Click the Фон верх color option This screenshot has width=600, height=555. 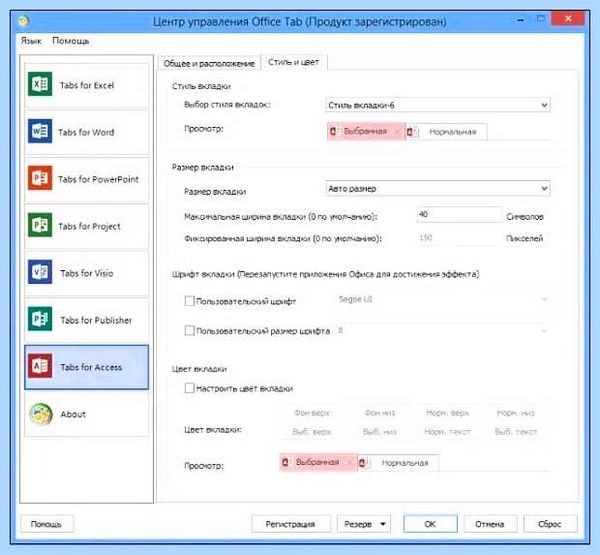pos(312,413)
